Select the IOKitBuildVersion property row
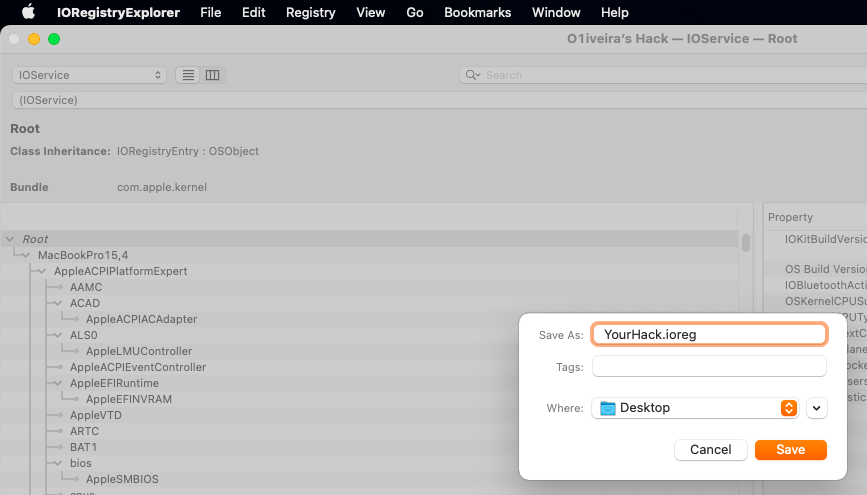Screen dimensions: 867x495 (x=825, y=239)
